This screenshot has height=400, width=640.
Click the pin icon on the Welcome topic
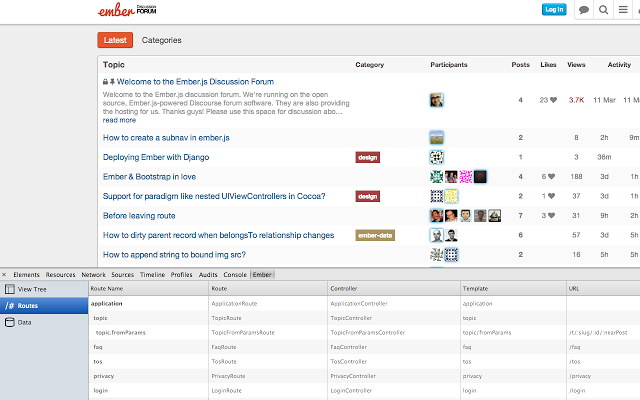click(x=112, y=82)
